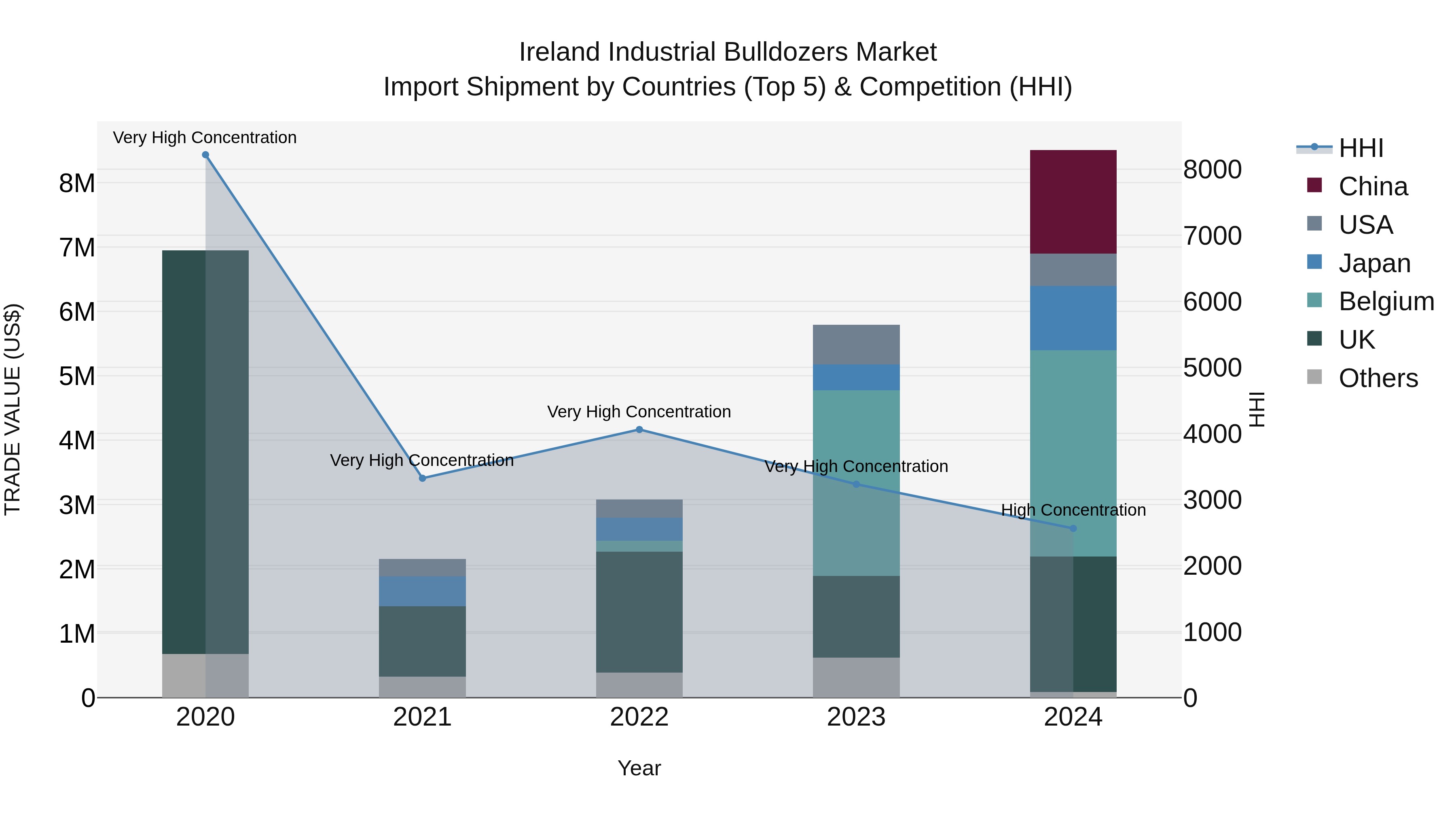The width and height of the screenshot is (1456, 819).
Task: Click the 1000 tick on the right axis
Action: click(x=1213, y=632)
